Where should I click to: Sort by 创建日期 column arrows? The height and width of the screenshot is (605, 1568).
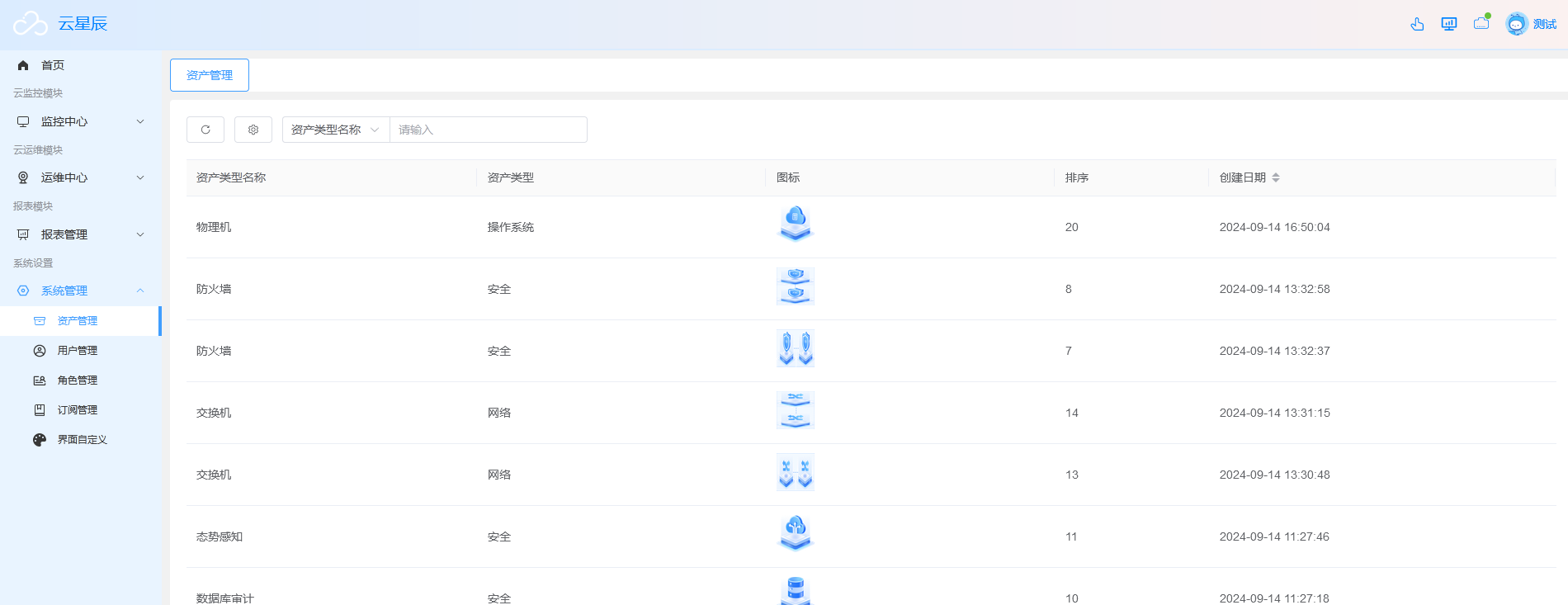click(1276, 177)
